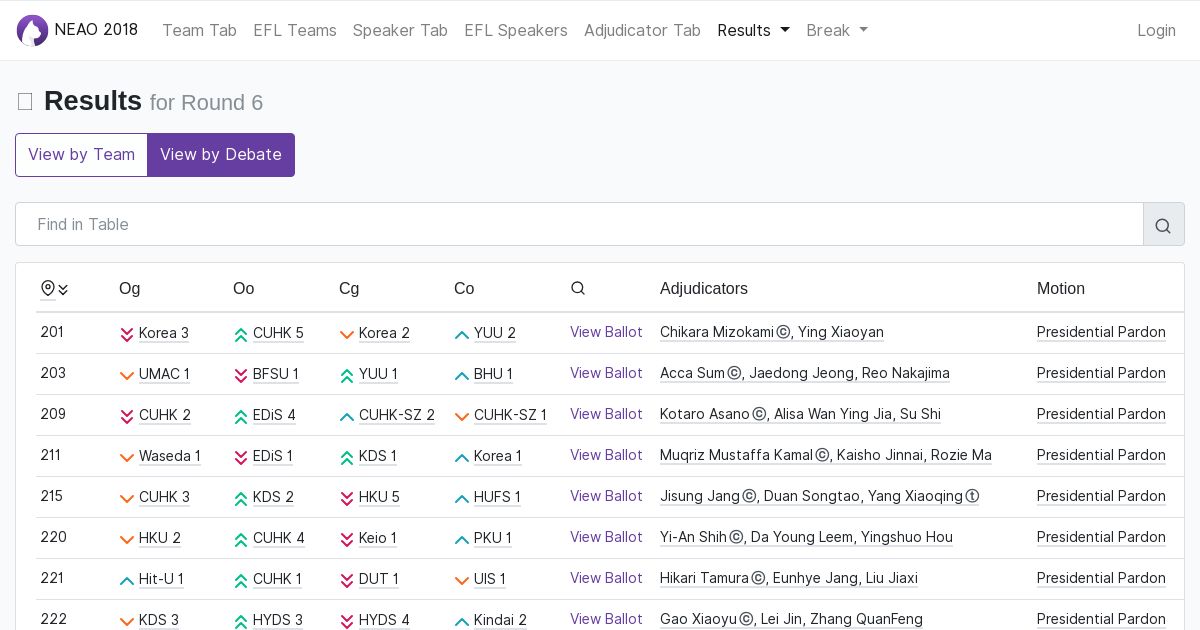Viewport: 1200px width, 630px height.
Task: Select View by Debate toggle
Action: [221, 155]
